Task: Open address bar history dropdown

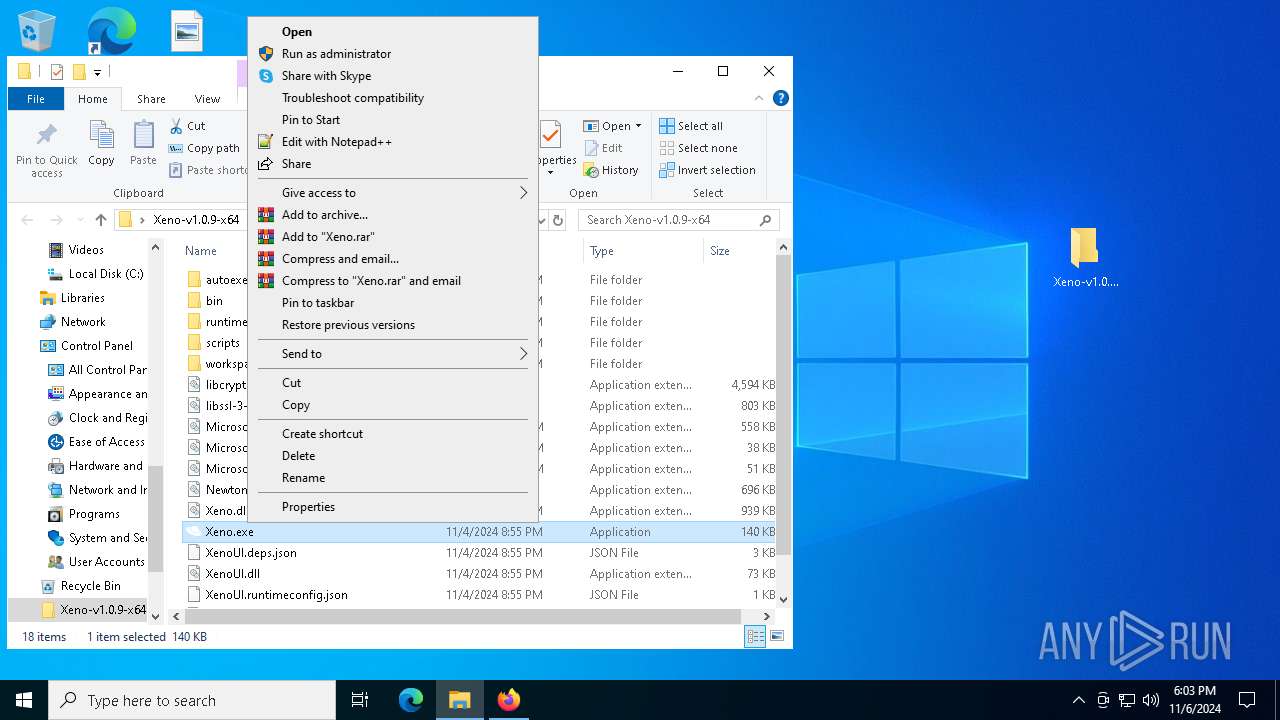Action: point(543,220)
